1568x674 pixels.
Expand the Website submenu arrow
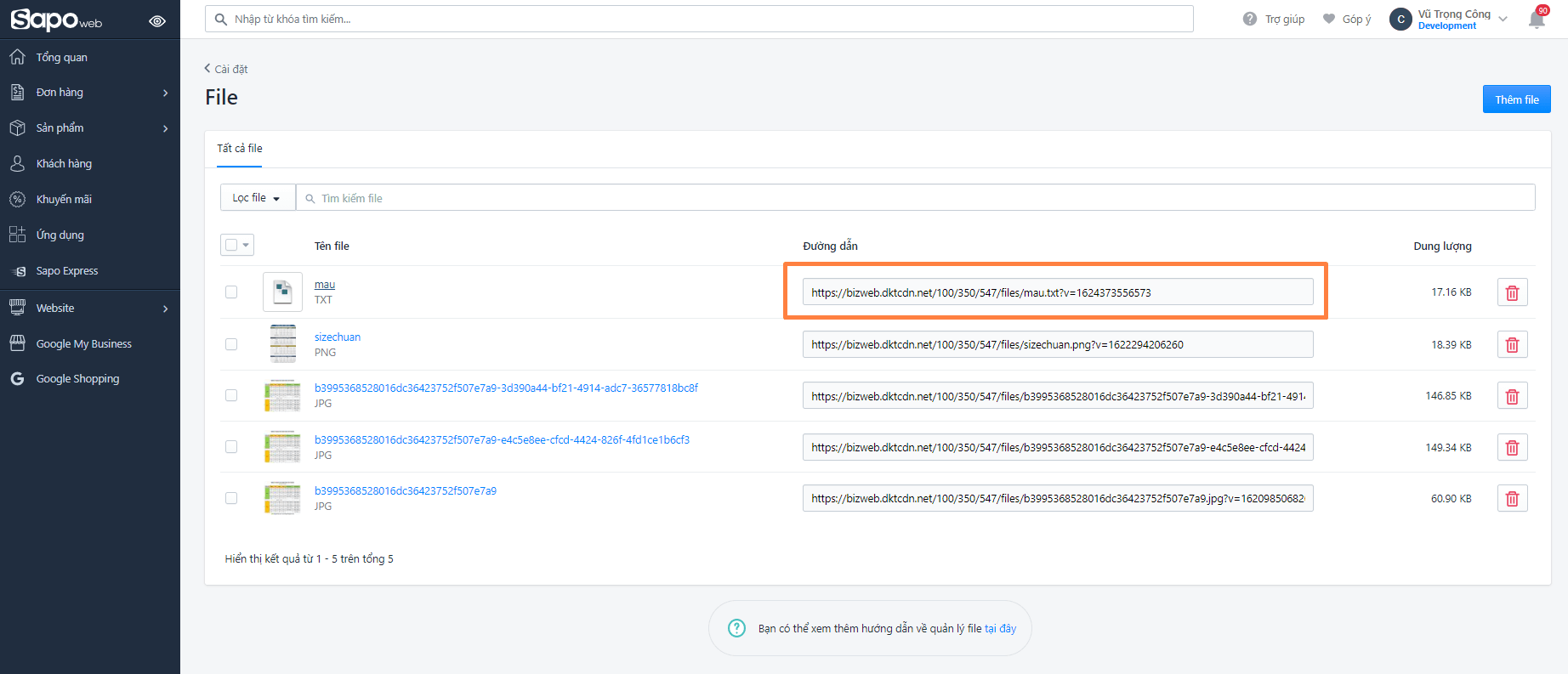coord(166,309)
